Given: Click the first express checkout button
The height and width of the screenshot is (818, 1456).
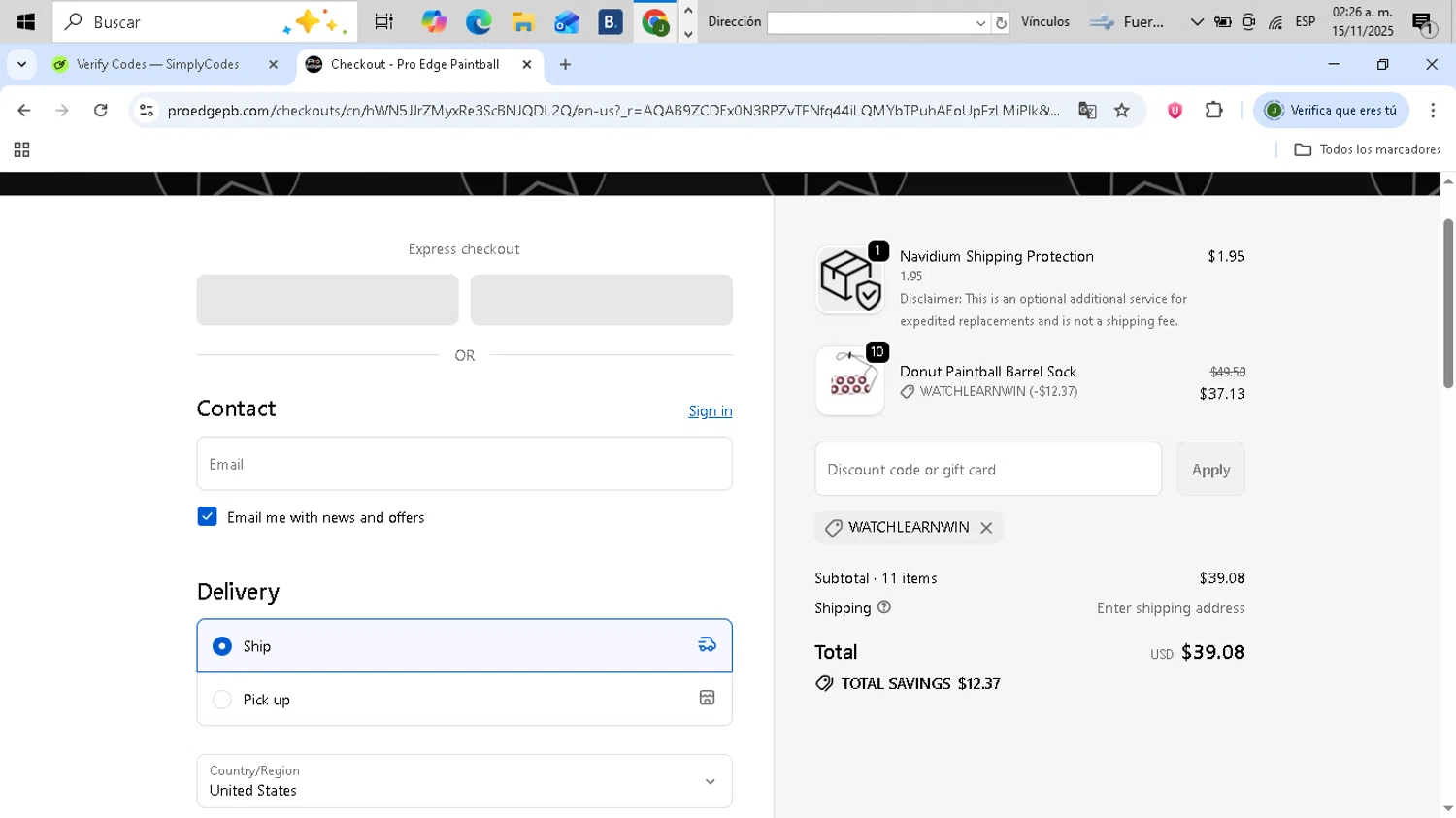Looking at the screenshot, I should 327,300.
